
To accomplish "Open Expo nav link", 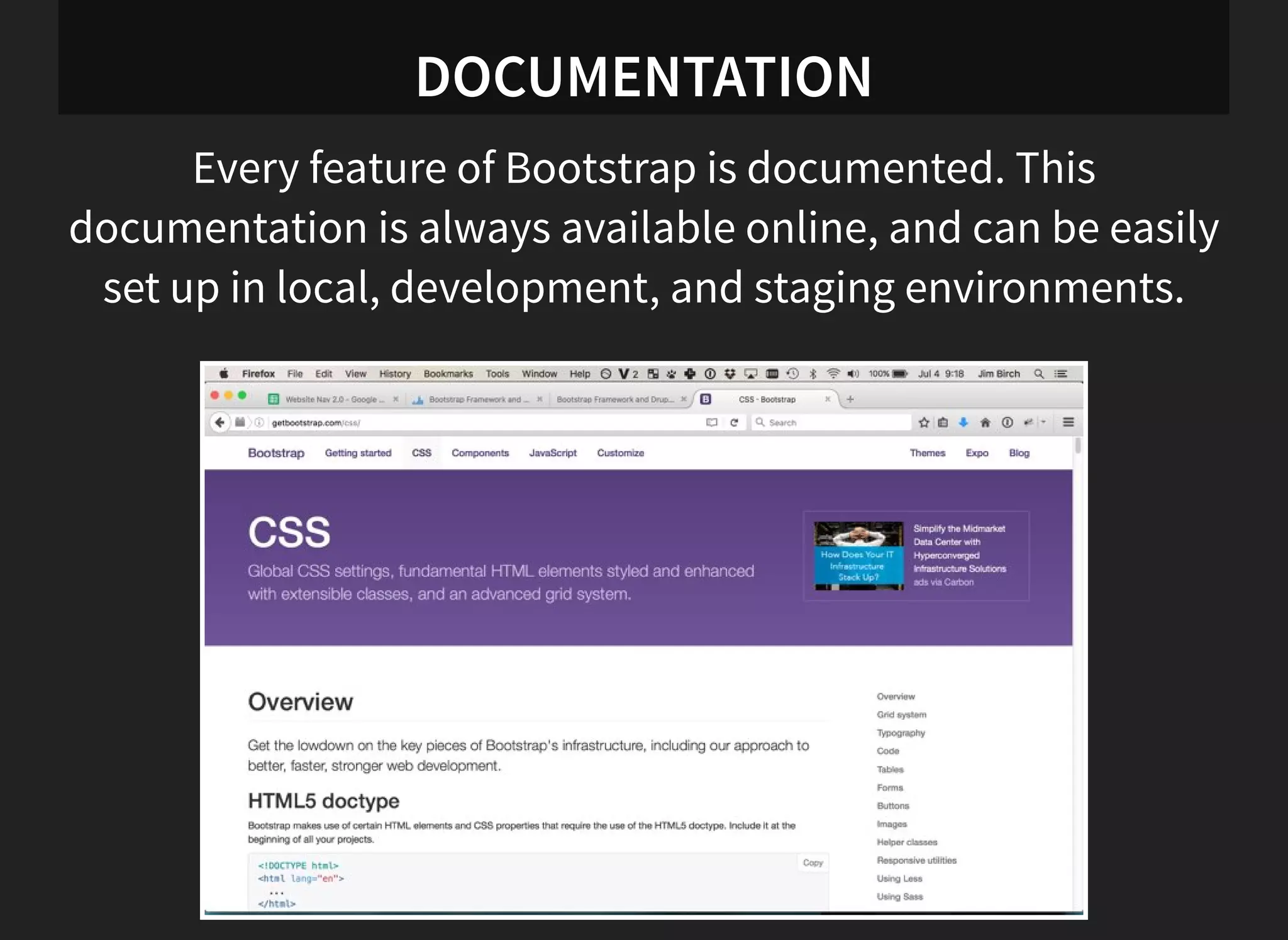I will tap(977, 453).
